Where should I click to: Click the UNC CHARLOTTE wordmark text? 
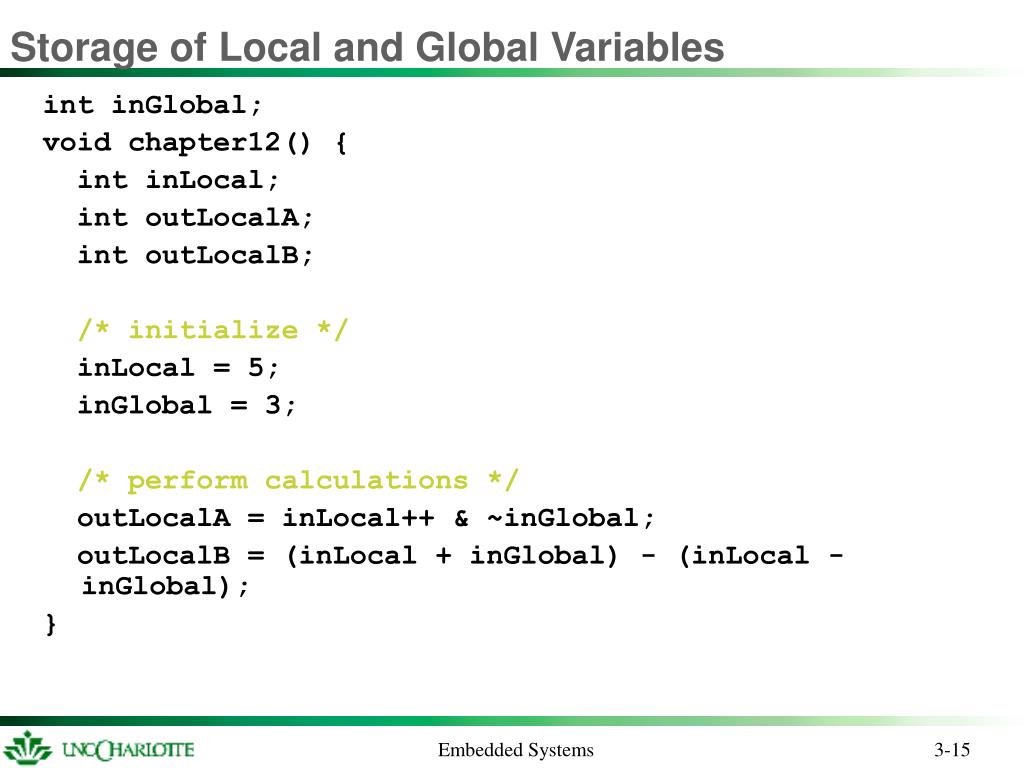(x=128, y=750)
